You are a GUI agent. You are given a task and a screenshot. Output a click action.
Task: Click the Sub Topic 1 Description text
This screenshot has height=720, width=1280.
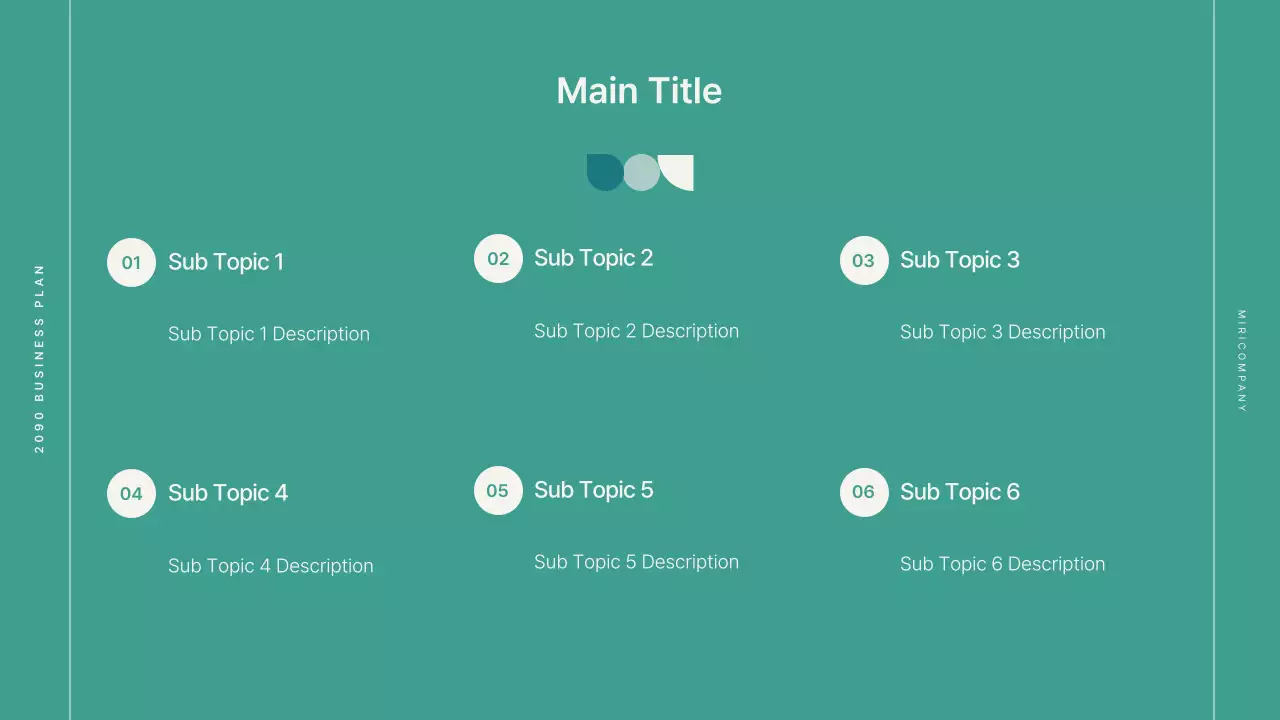tap(269, 334)
